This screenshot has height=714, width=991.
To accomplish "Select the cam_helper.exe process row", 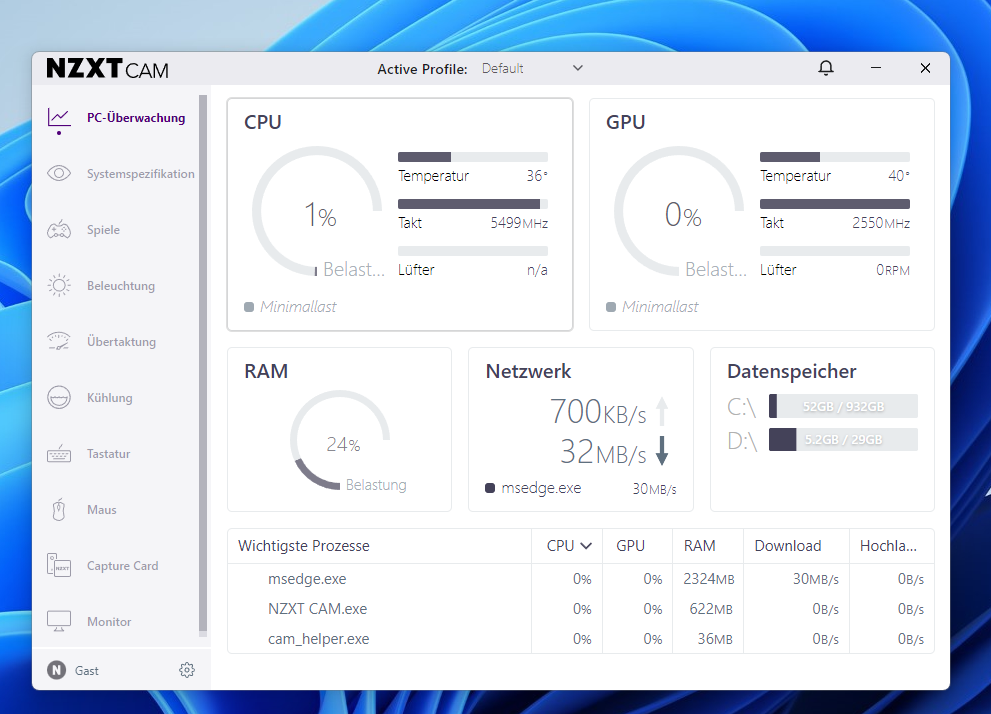I will point(580,639).
